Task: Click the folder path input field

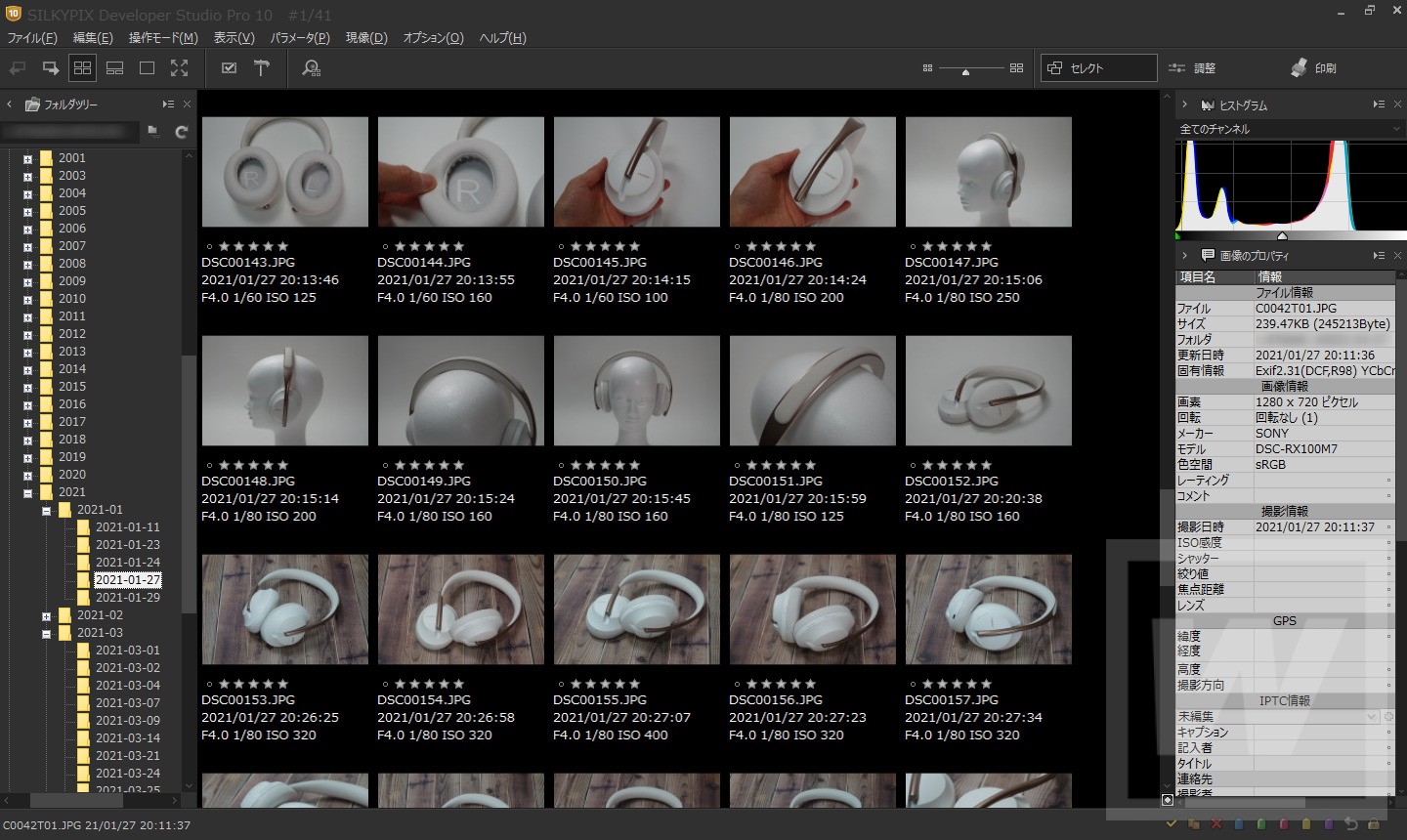Action: tap(70, 132)
